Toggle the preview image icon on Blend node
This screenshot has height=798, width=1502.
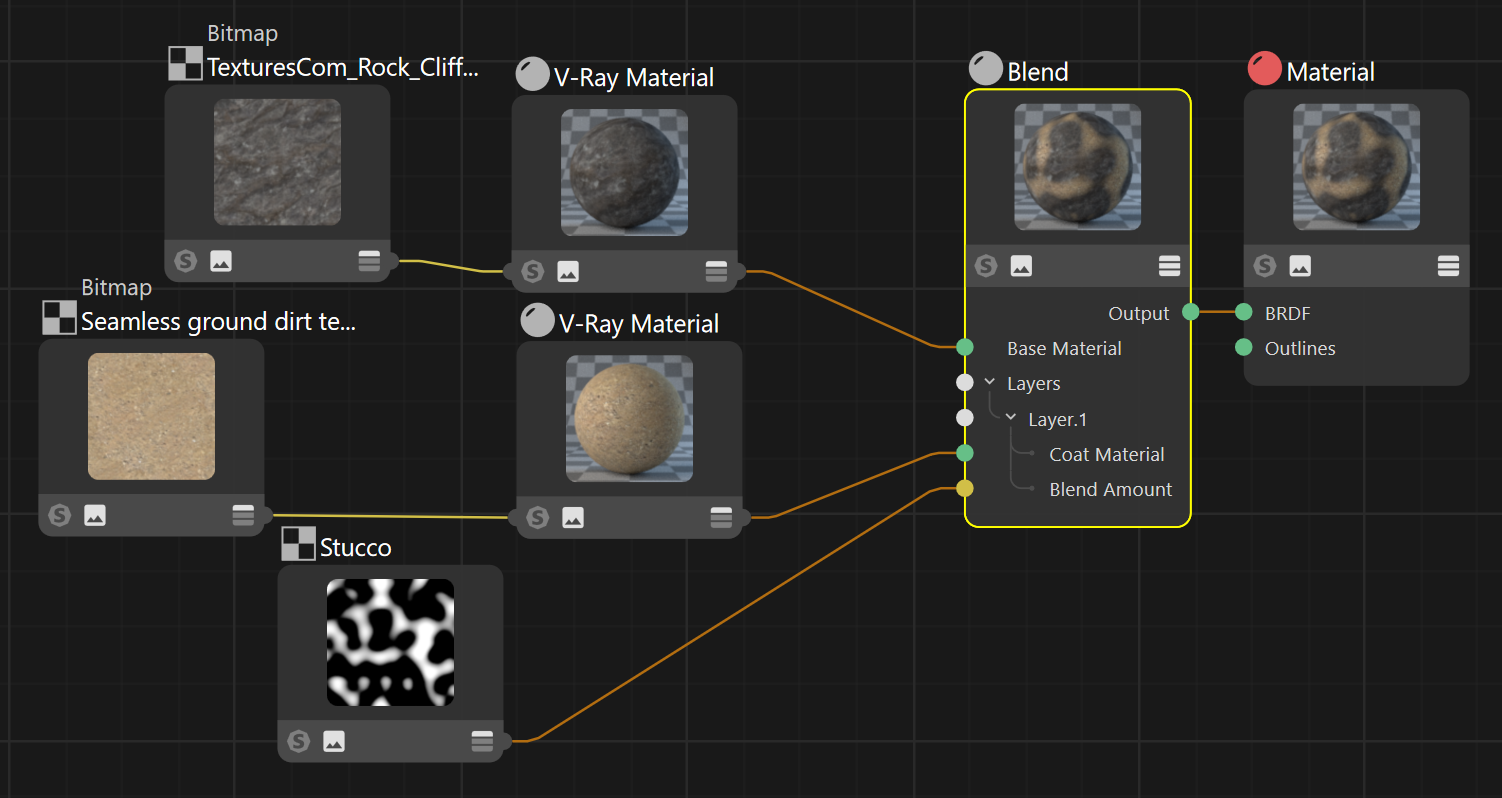pyautogui.click(x=1021, y=266)
